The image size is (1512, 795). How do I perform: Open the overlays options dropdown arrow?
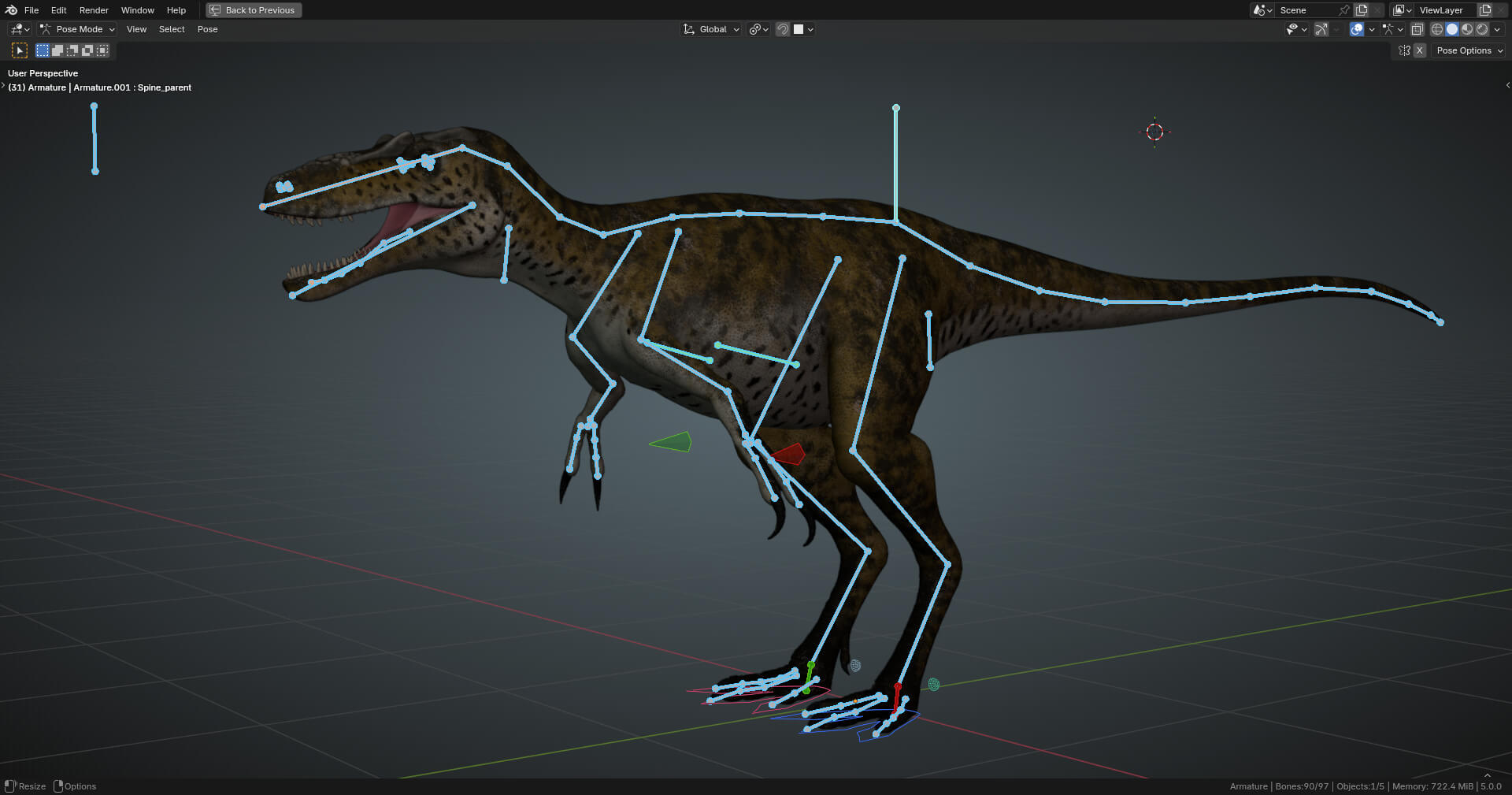pyautogui.click(x=1372, y=29)
